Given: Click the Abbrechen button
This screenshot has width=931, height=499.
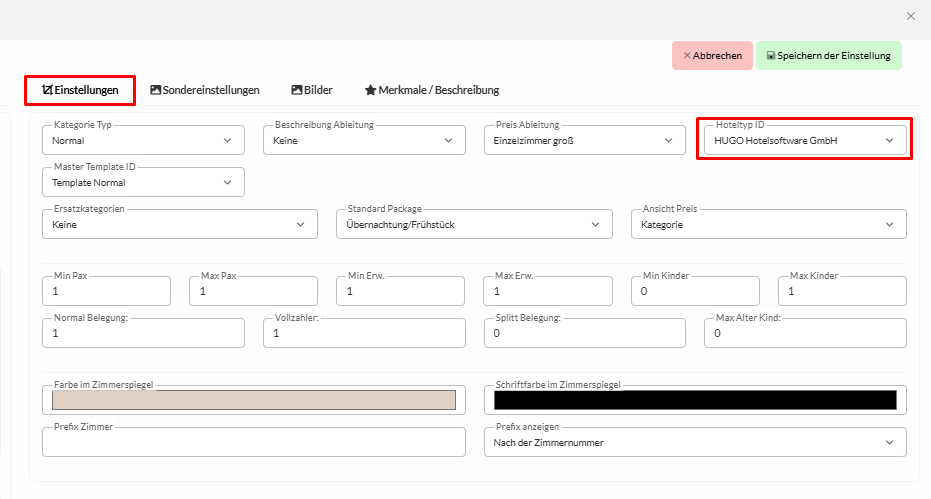Looking at the screenshot, I should click(x=712, y=56).
